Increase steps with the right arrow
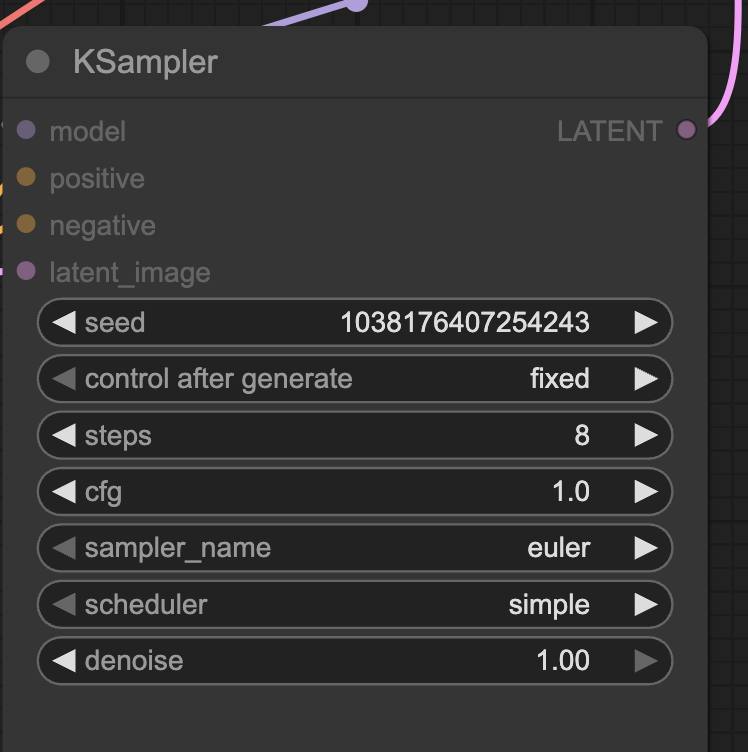748x752 pixels. [x=646, y=435]
